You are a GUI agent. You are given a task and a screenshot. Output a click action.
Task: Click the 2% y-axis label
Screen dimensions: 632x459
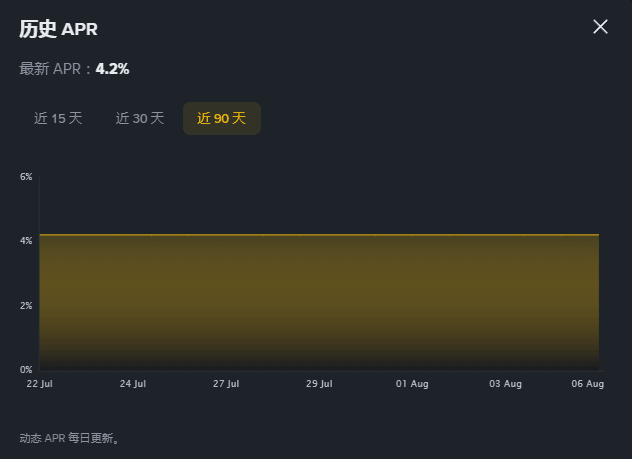26,305
